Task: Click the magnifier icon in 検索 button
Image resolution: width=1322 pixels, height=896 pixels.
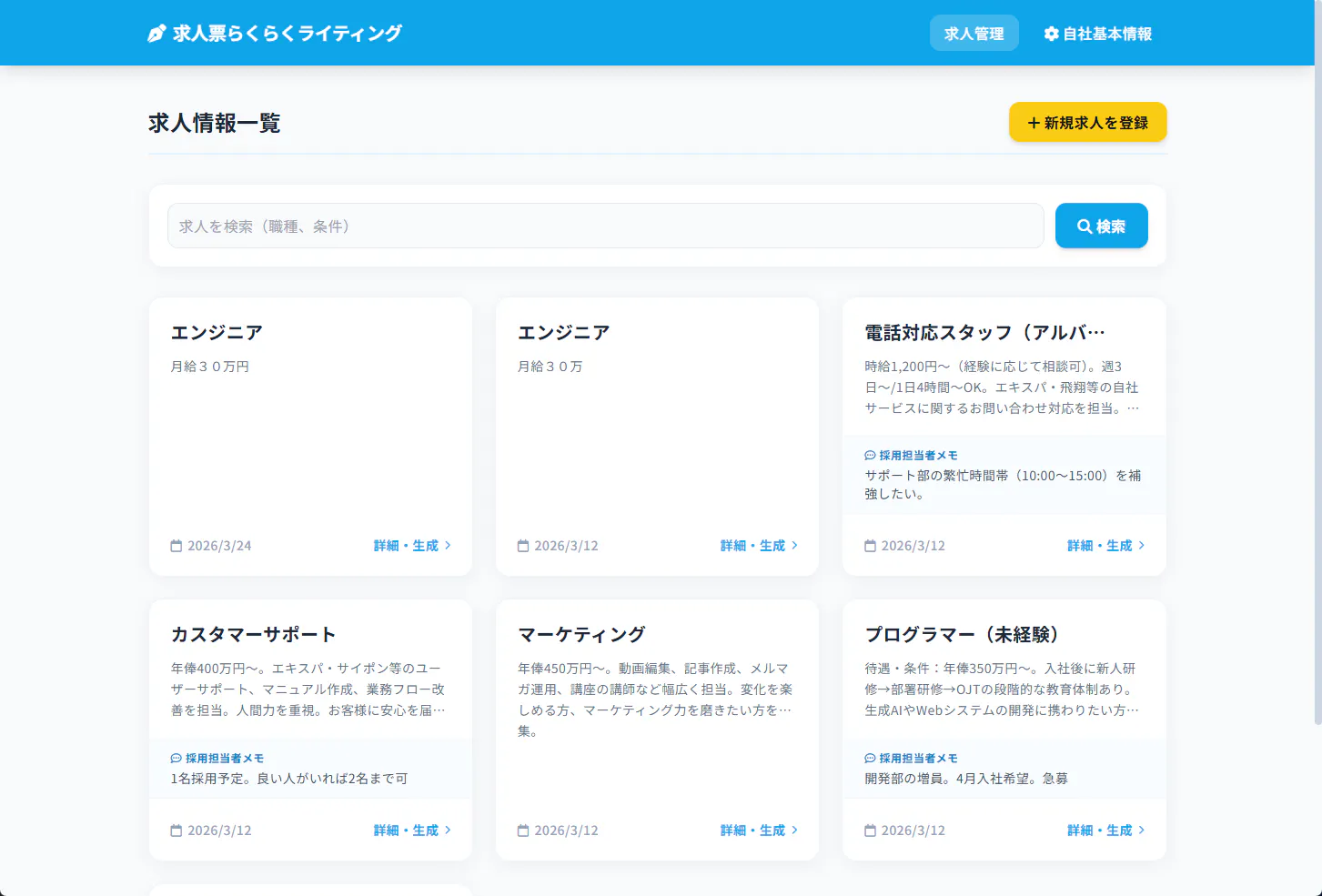Action: (1085, 227)
